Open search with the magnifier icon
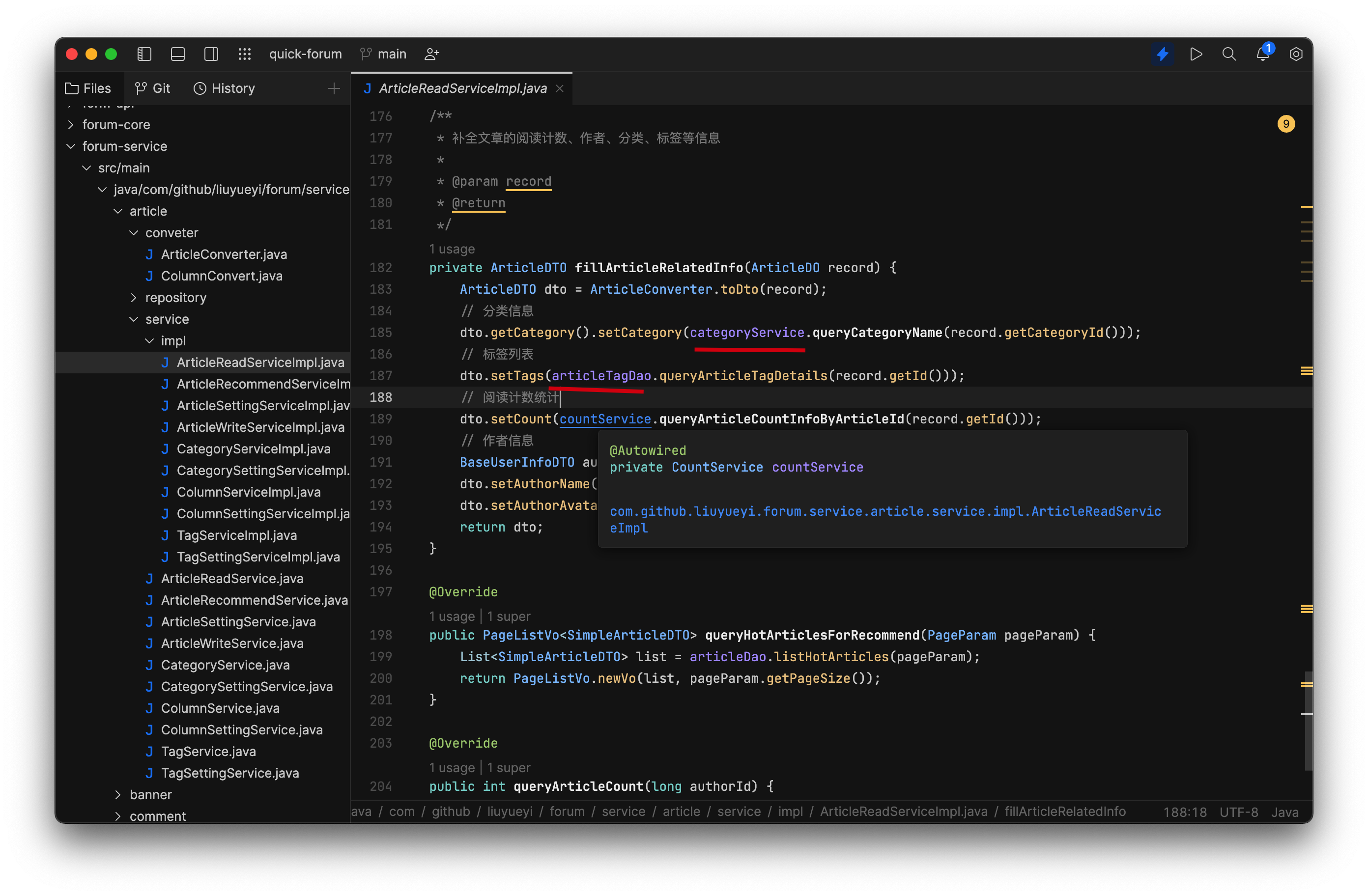The height and width of the screenshot is (896, 1368). (1229, 54)
